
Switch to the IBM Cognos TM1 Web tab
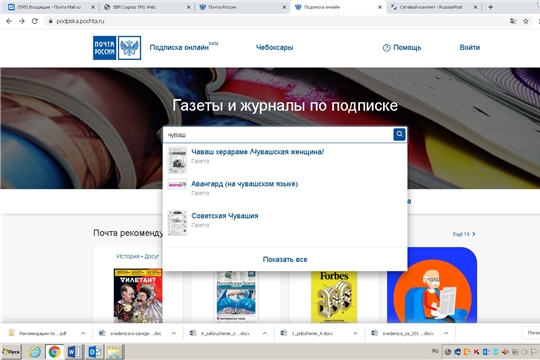click(146, 7)
